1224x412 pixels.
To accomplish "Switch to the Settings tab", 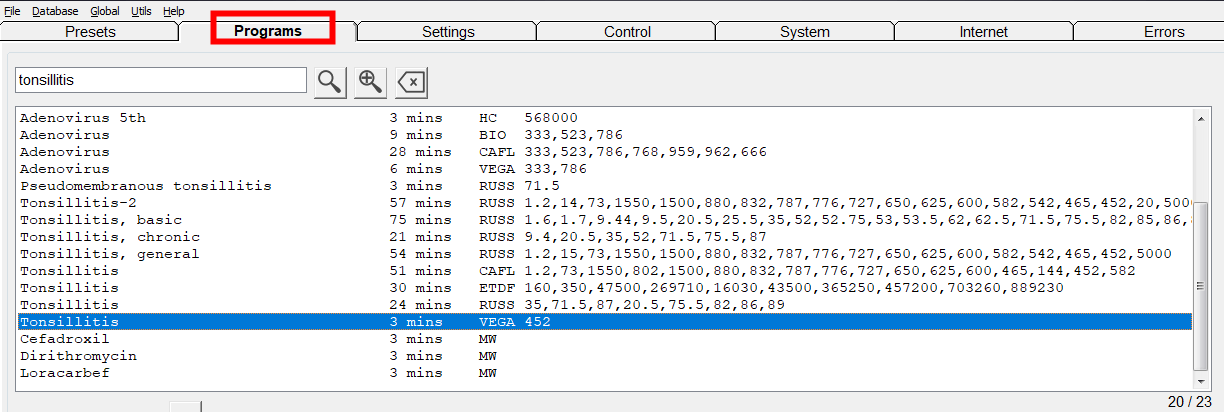I will 448,32.
